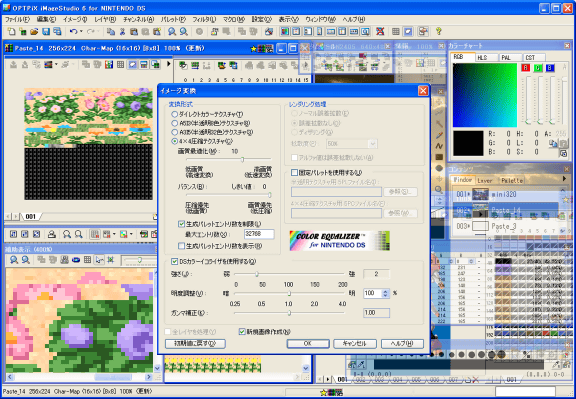
Task: Uncheck the DSカラーイコライザを使用する checkbox
Action: [174, 262]
